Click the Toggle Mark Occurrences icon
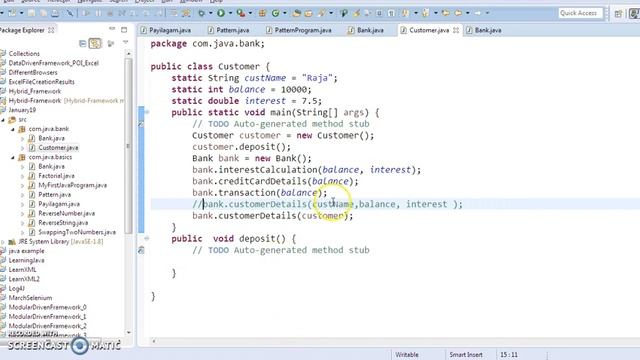640x360 pixels. coord(356,13)
